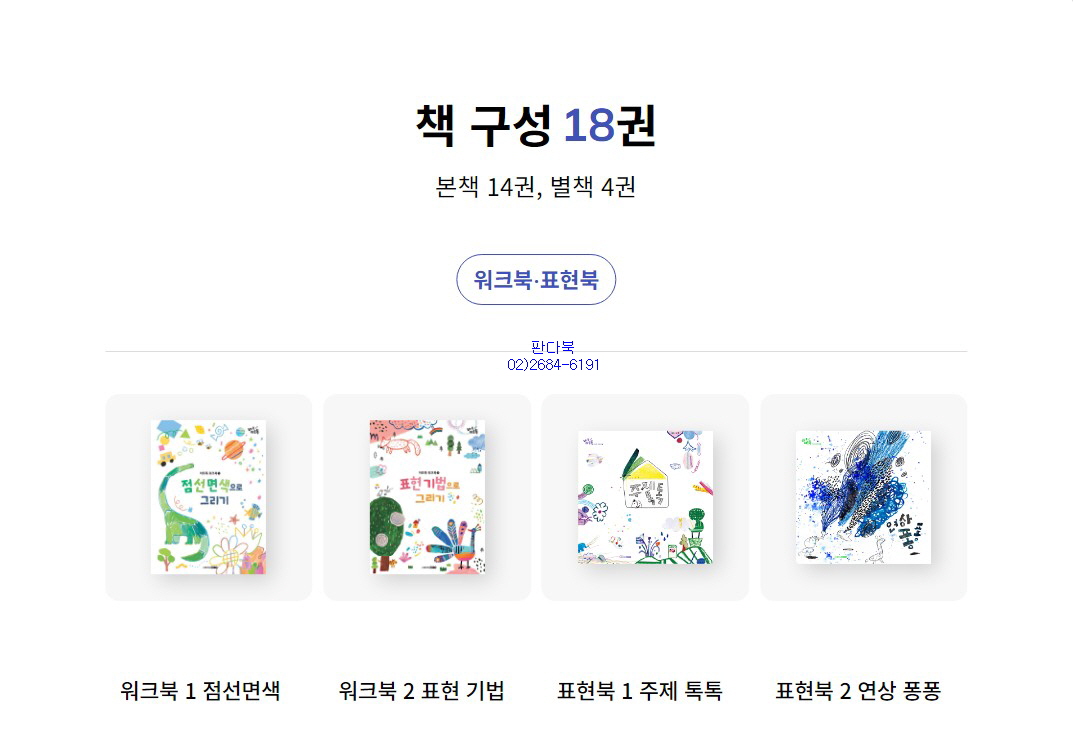Image resolution: width=1073 pixels, height=742 pixels.
Task: Click the 02)2684-6191 phone number
Action: [553, 365]
